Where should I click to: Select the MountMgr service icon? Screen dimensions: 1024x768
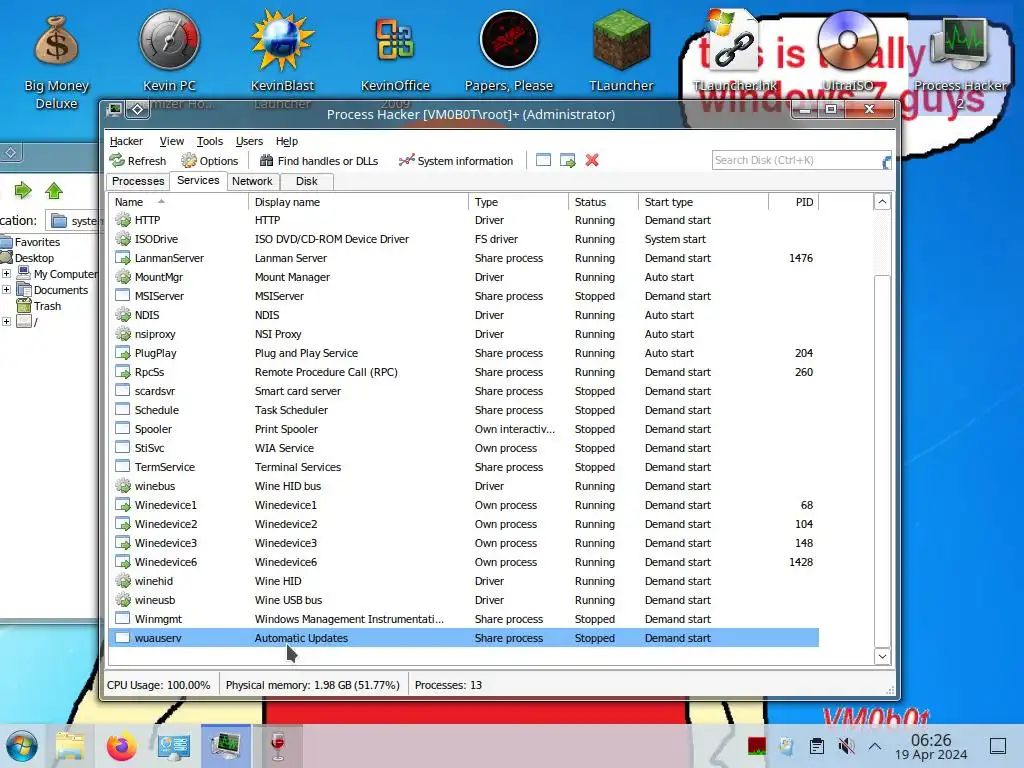click(123, 277)
